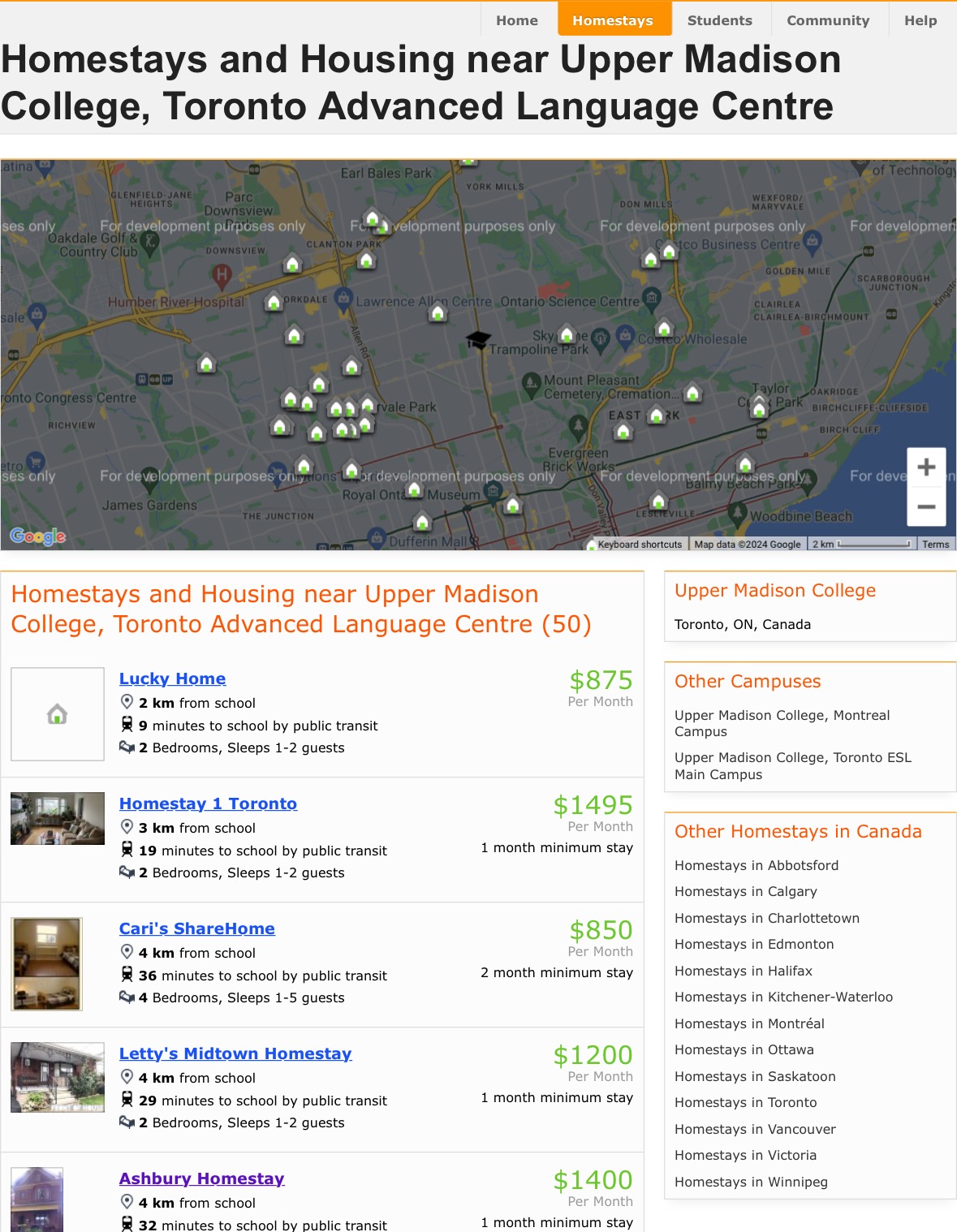The image size is (957, 1232).
Task: Click the Upper Madison College sidebar heading
Action: coord(775,591)
